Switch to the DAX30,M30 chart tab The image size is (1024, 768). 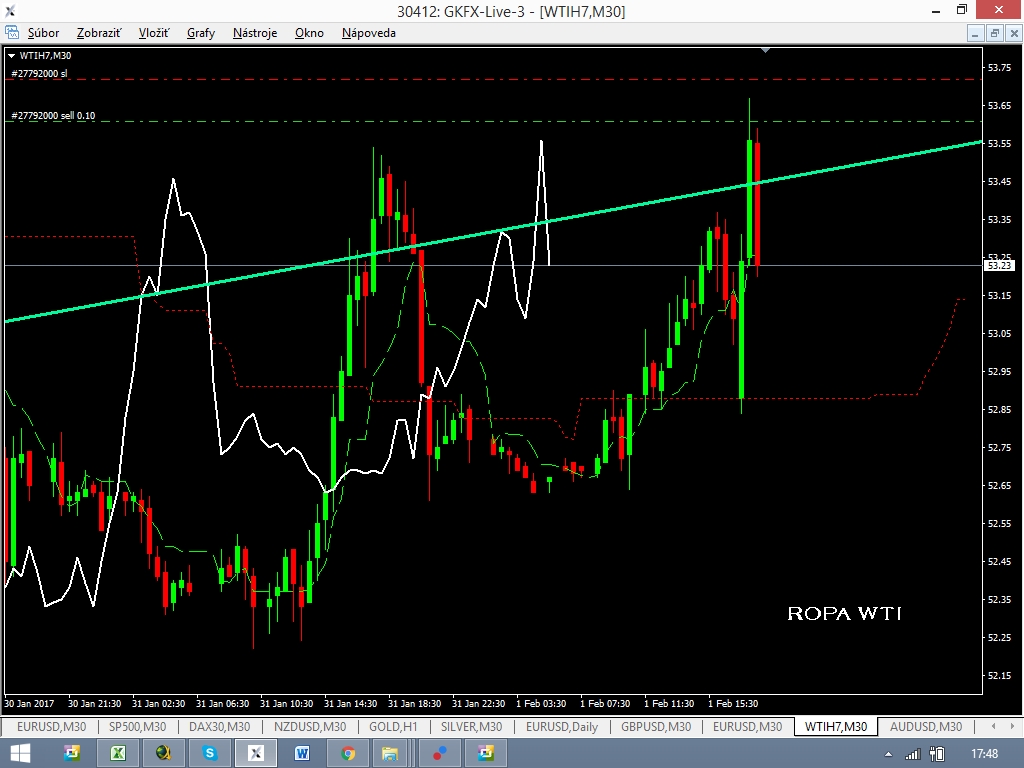point(219,726)
